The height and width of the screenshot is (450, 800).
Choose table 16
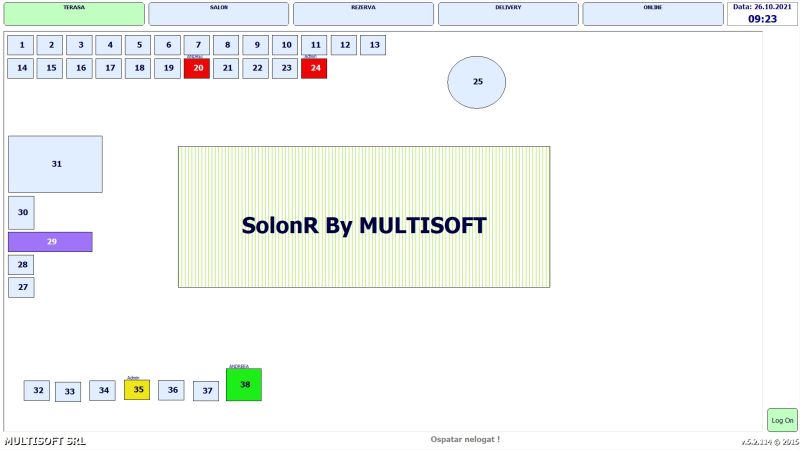tap(80, 68)
